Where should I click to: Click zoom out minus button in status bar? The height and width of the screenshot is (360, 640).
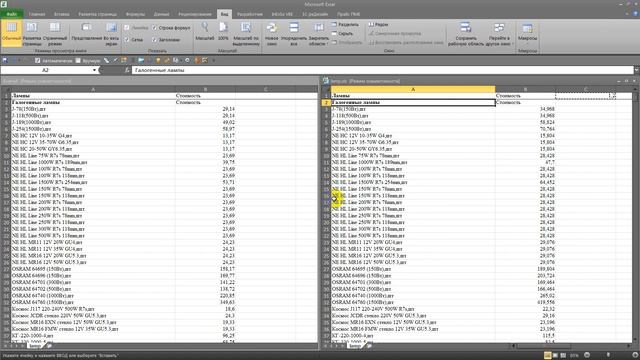point(587,356)
